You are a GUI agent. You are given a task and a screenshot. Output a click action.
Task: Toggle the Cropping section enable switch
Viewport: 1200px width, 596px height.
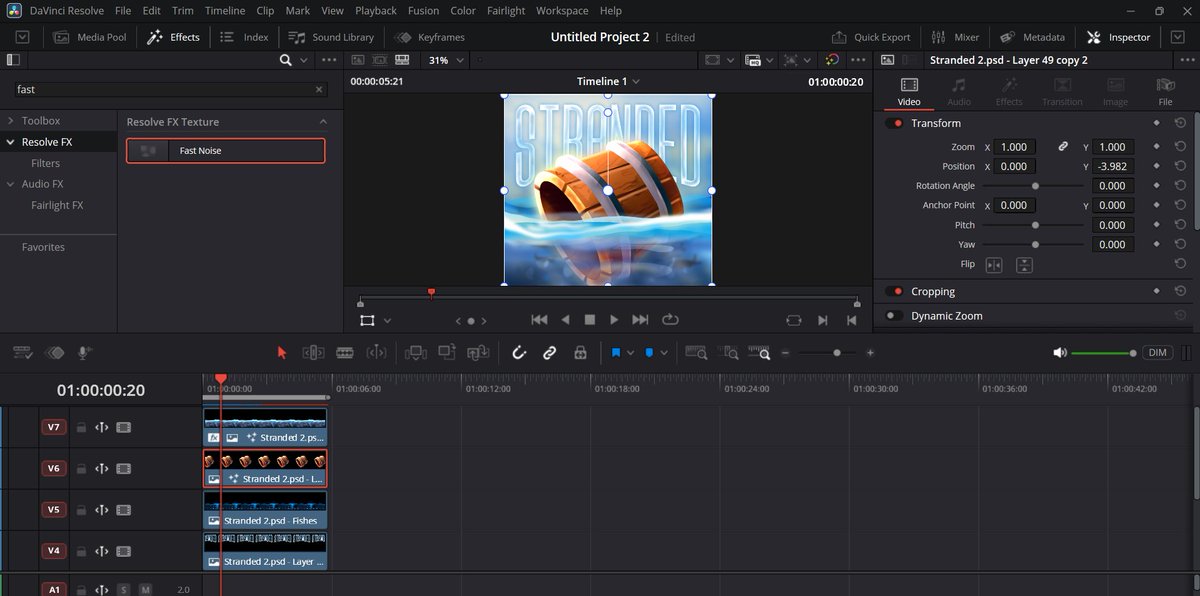(894, 292)
